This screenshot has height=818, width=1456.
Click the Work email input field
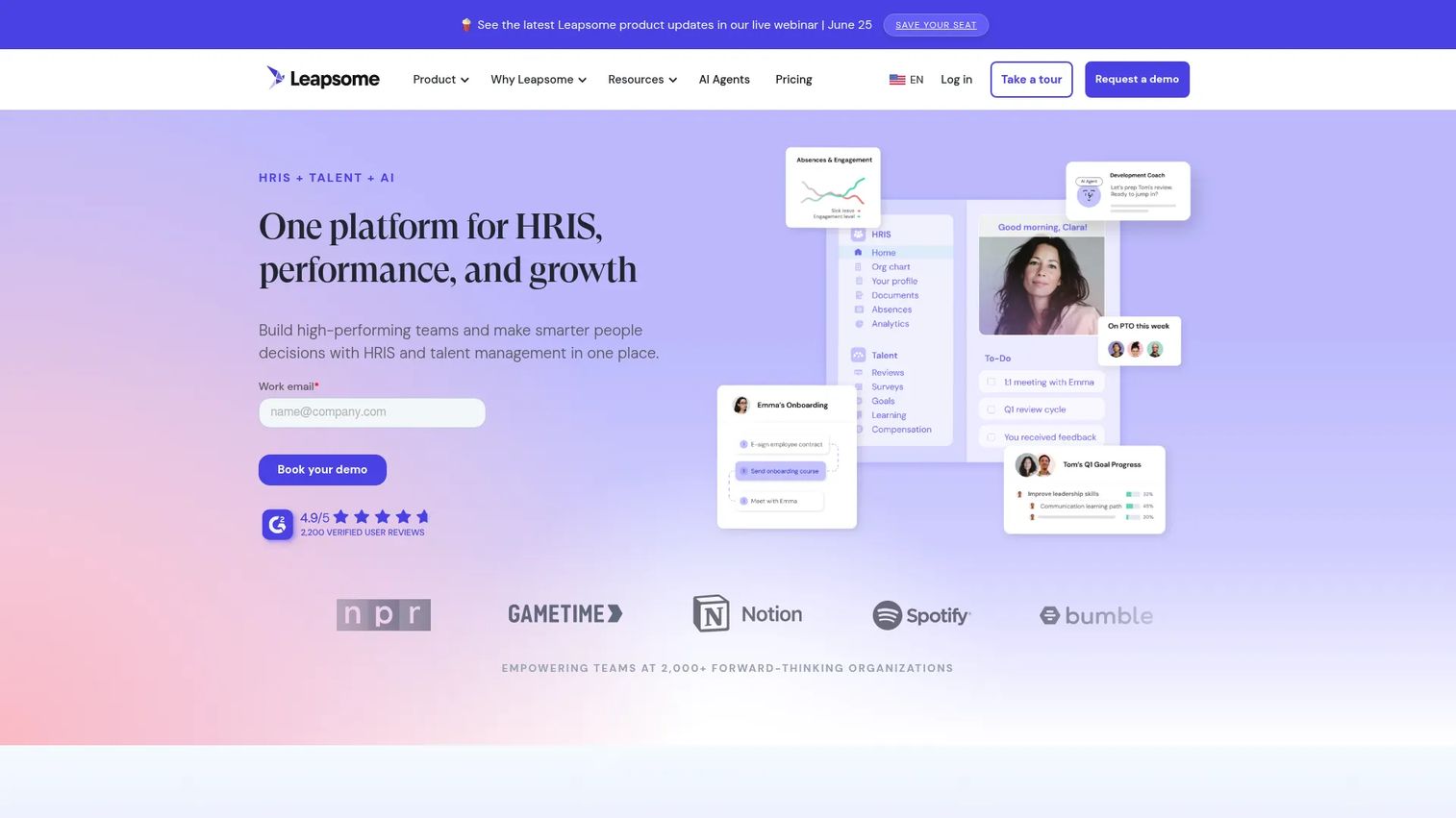372,412
